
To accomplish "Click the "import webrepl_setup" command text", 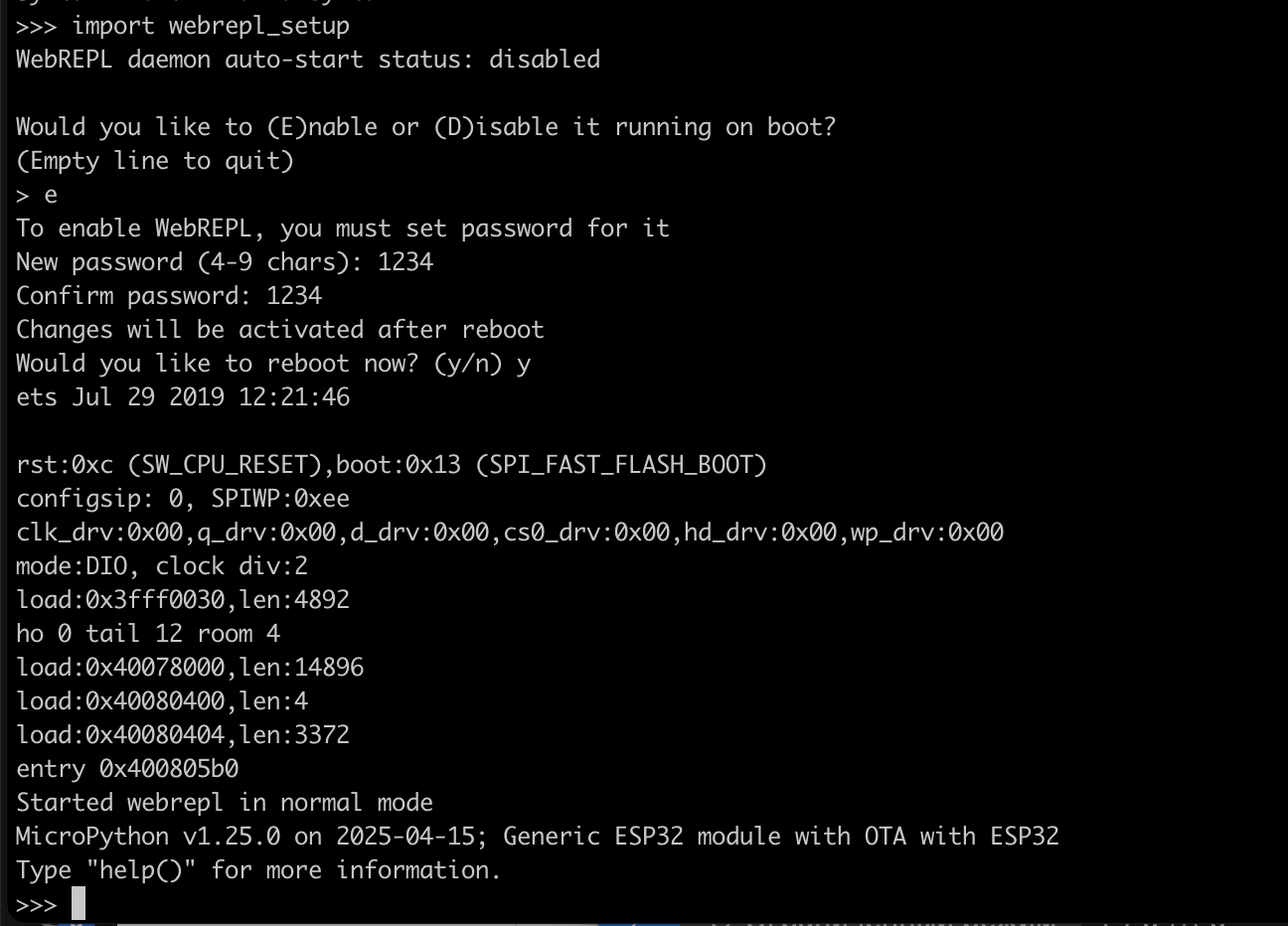I will [210, 26].
